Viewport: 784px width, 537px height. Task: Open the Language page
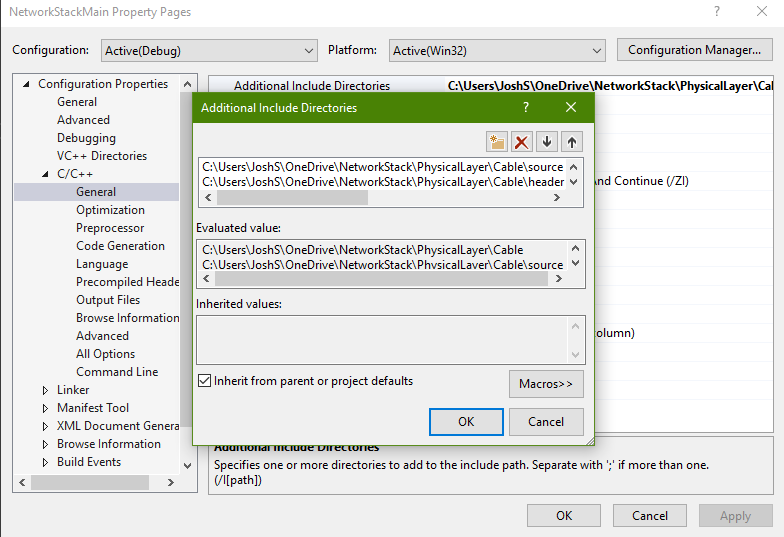pyautogui.click(x=102, y=264)
